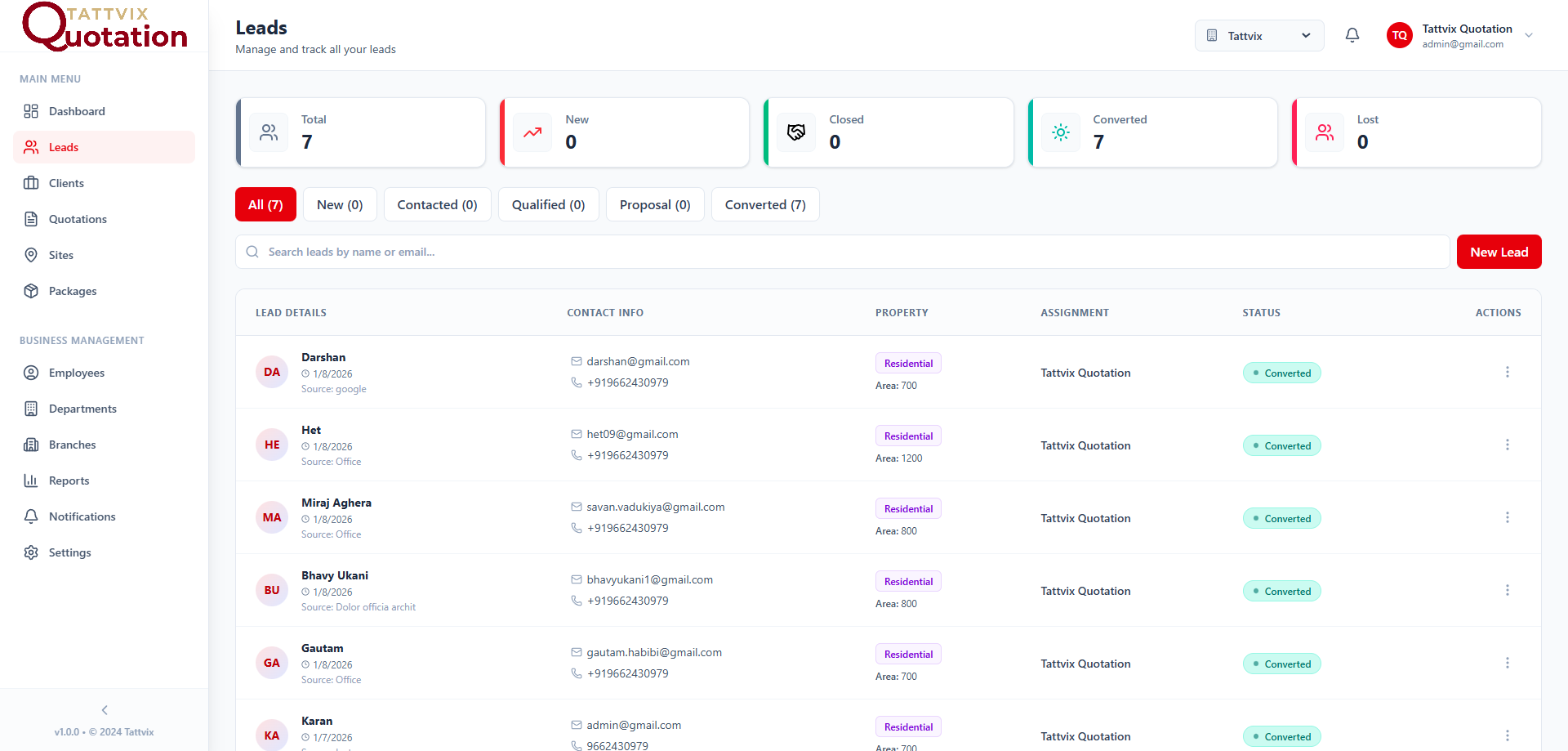This screenshot has width=1568, height=751.
Task: Open Quotations from the main menu
Action: (77, 219)
